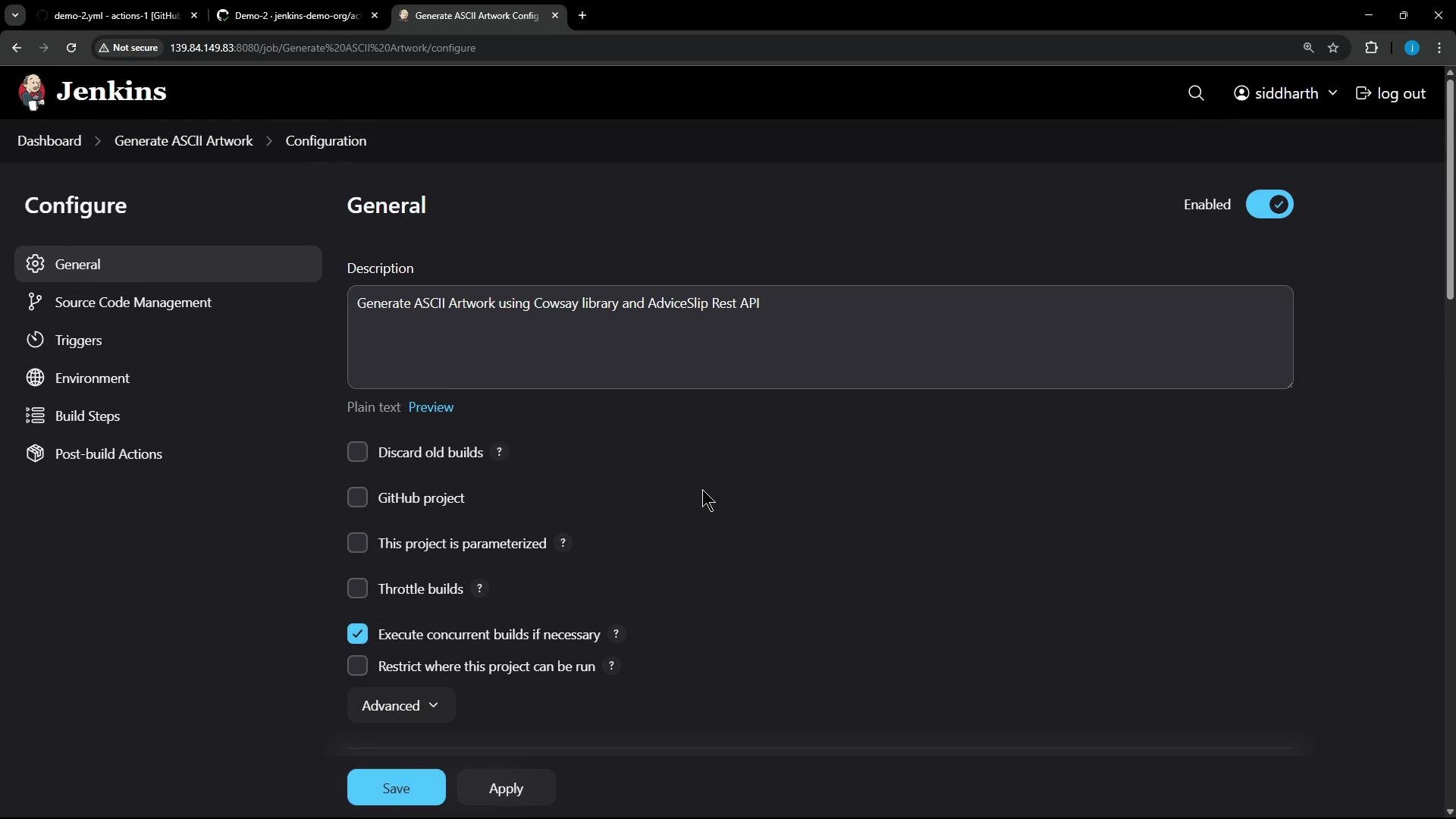Click the Source Code Management branch icon
The height and width of the screenshot is (819, 1456).
pos(35,302)
